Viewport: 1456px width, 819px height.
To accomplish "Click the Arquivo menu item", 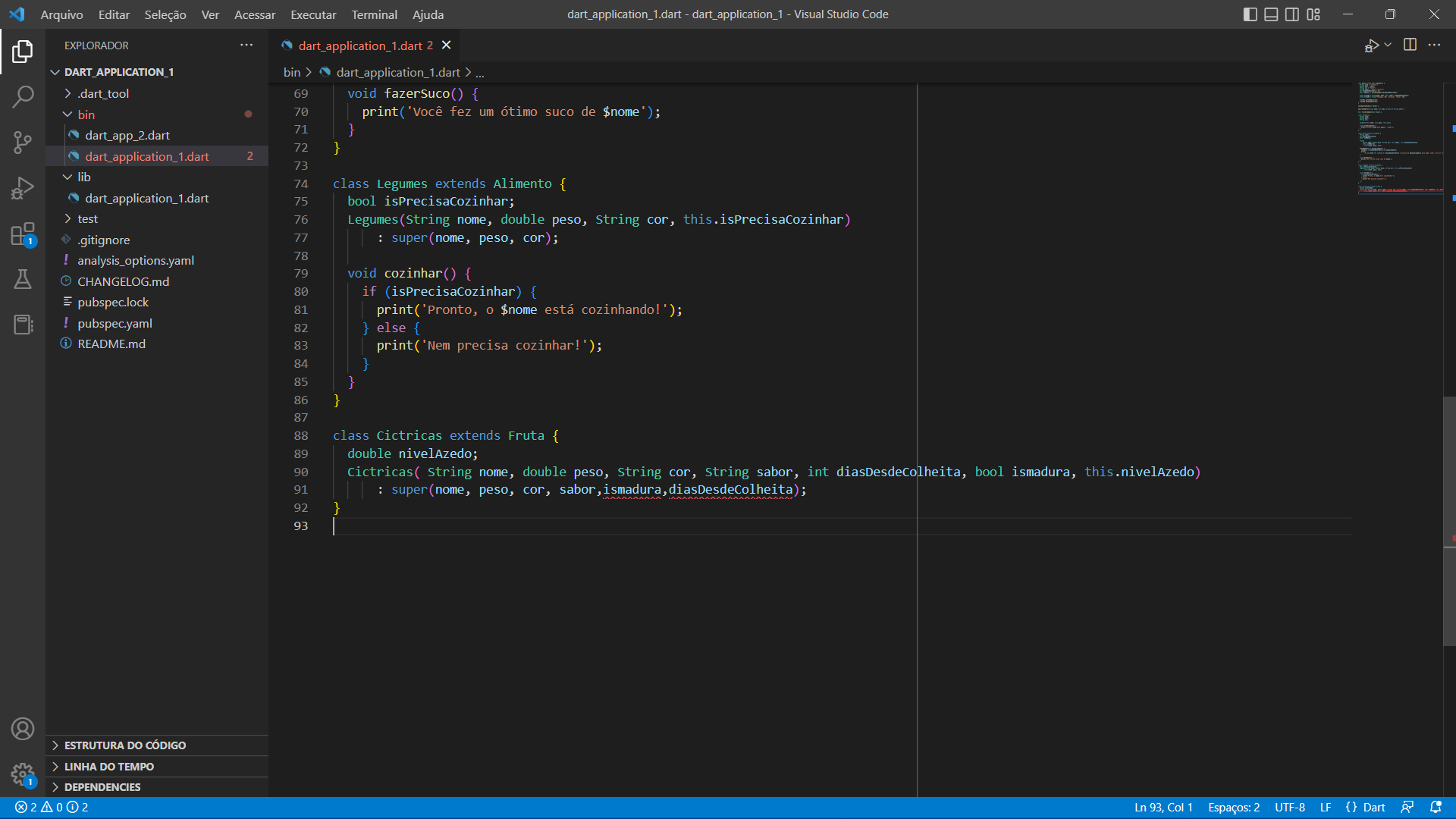I will point(60,14).
